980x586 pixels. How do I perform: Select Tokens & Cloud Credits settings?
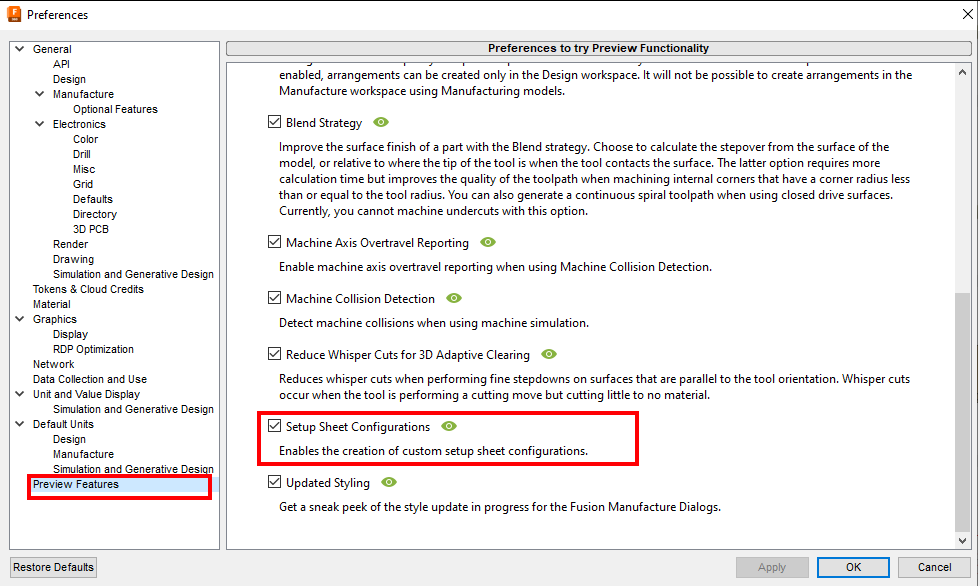click(87, 288)
